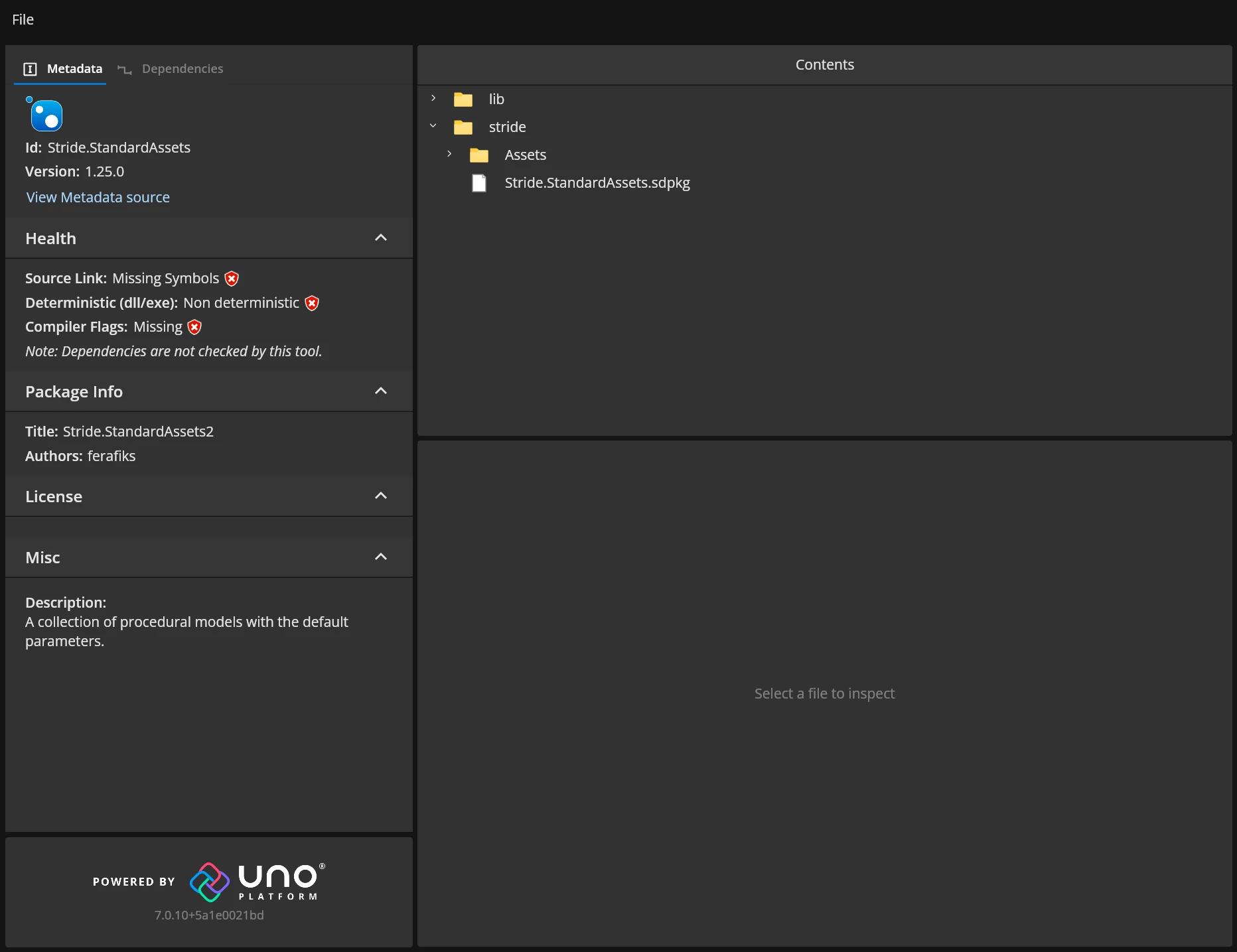Collapse the Package Info section
Image resolution: width=1237 pixels, height=952 pixels.
(x=381, y=391)
